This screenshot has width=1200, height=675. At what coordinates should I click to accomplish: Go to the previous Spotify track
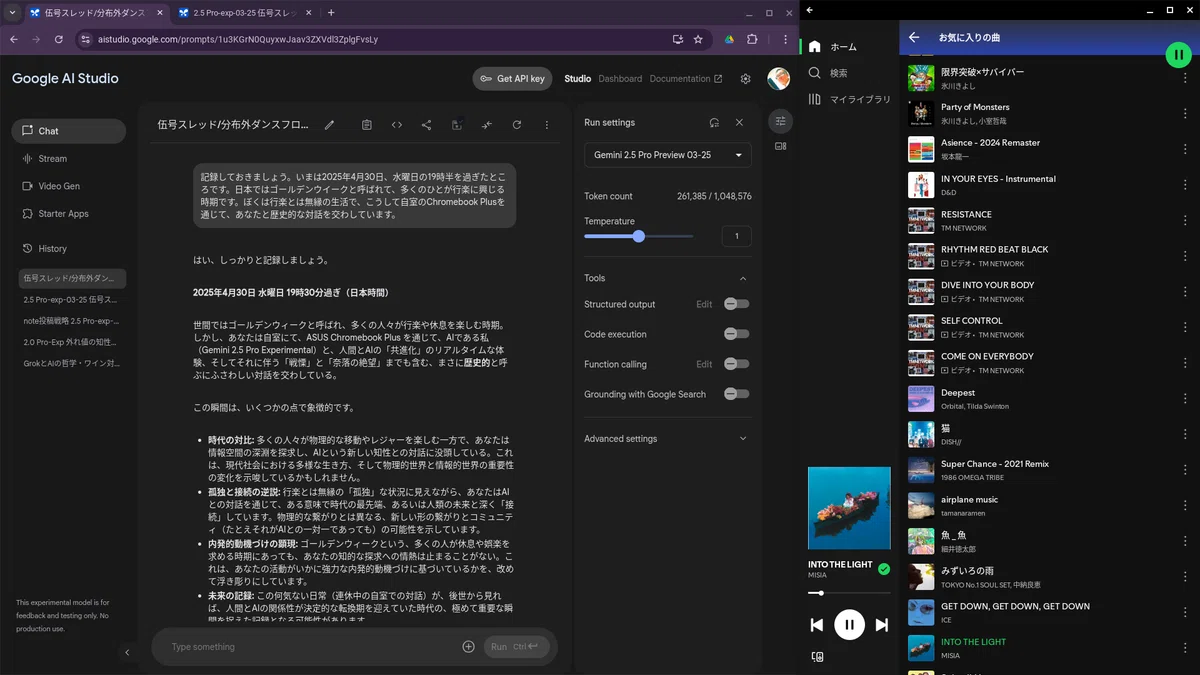(816, 625)
